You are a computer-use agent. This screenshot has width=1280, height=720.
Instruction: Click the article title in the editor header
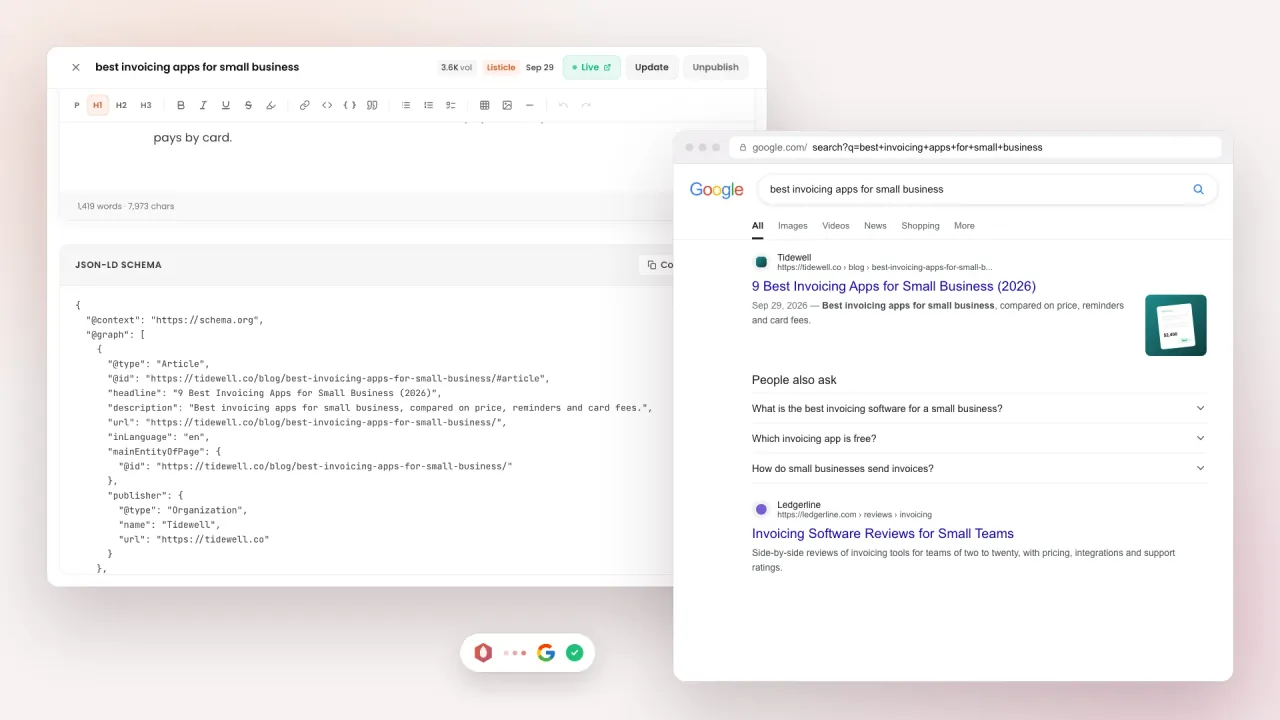coord(197,67)
